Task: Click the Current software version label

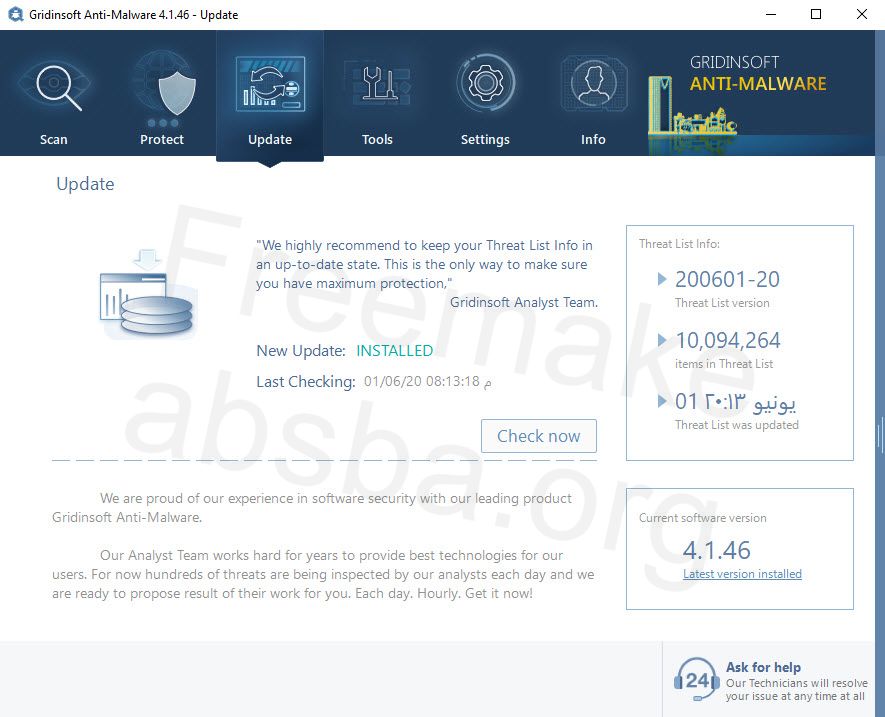Action: [x=702, y=518]
